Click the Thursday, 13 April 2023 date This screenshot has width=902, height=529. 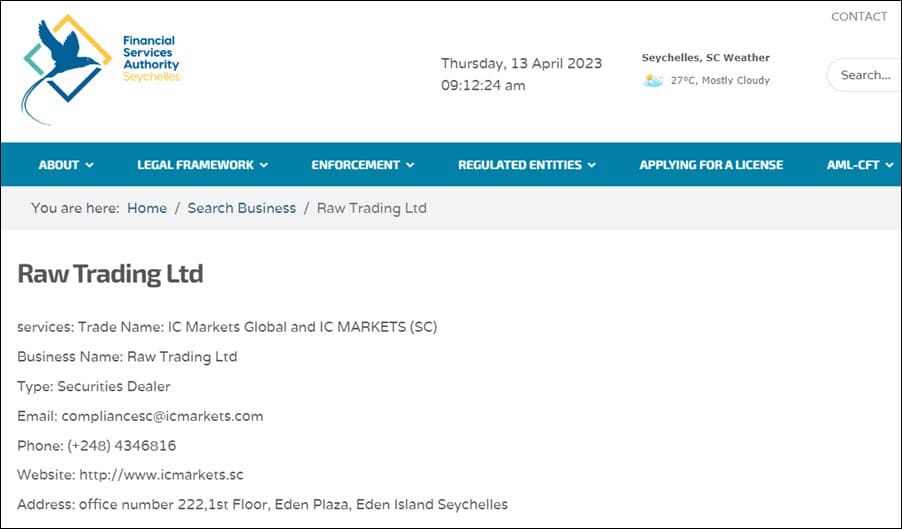pyautogui.click(x=521, y=63)
